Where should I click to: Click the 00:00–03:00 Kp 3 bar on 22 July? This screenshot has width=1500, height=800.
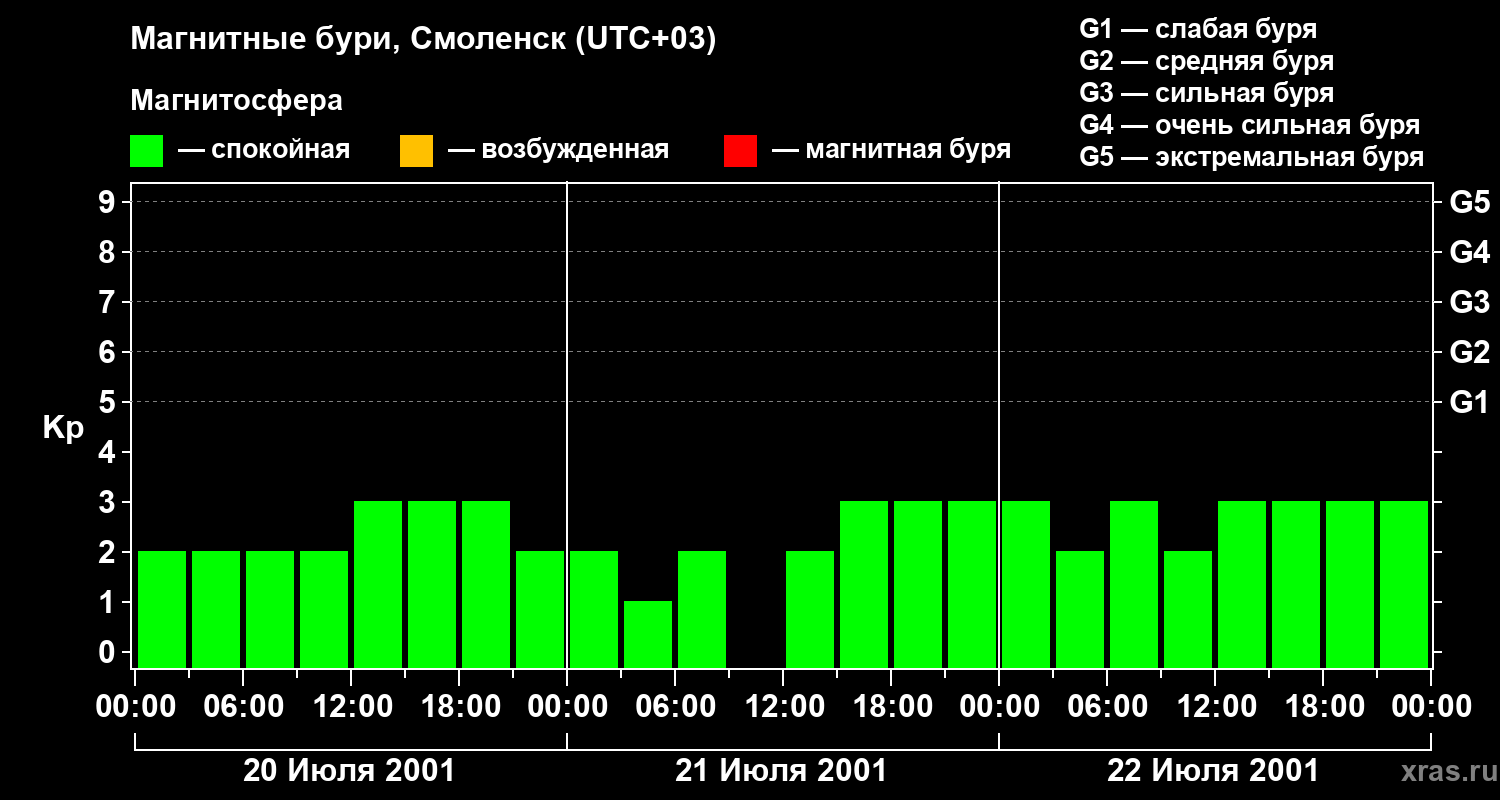(x=1026, y=584)
